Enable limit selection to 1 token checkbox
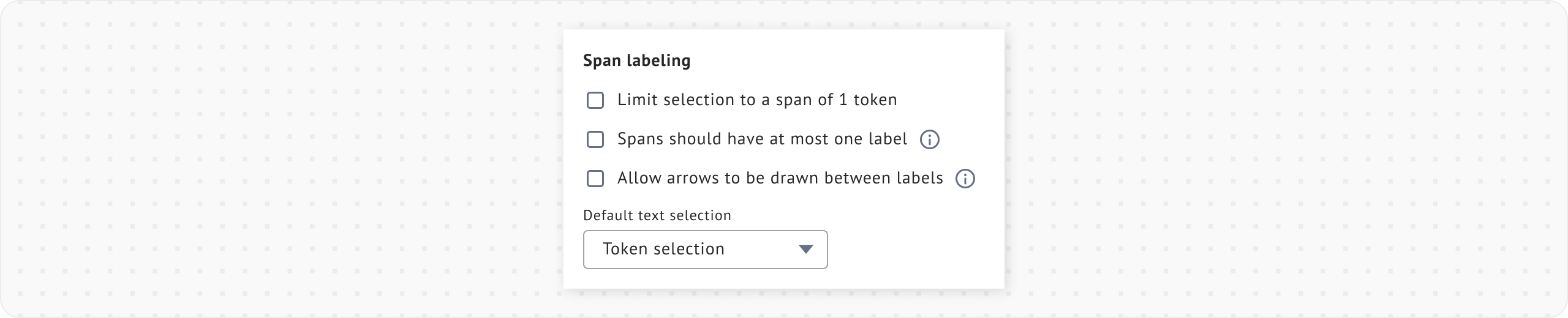1568x318 pixels. (x=595, y=100)
